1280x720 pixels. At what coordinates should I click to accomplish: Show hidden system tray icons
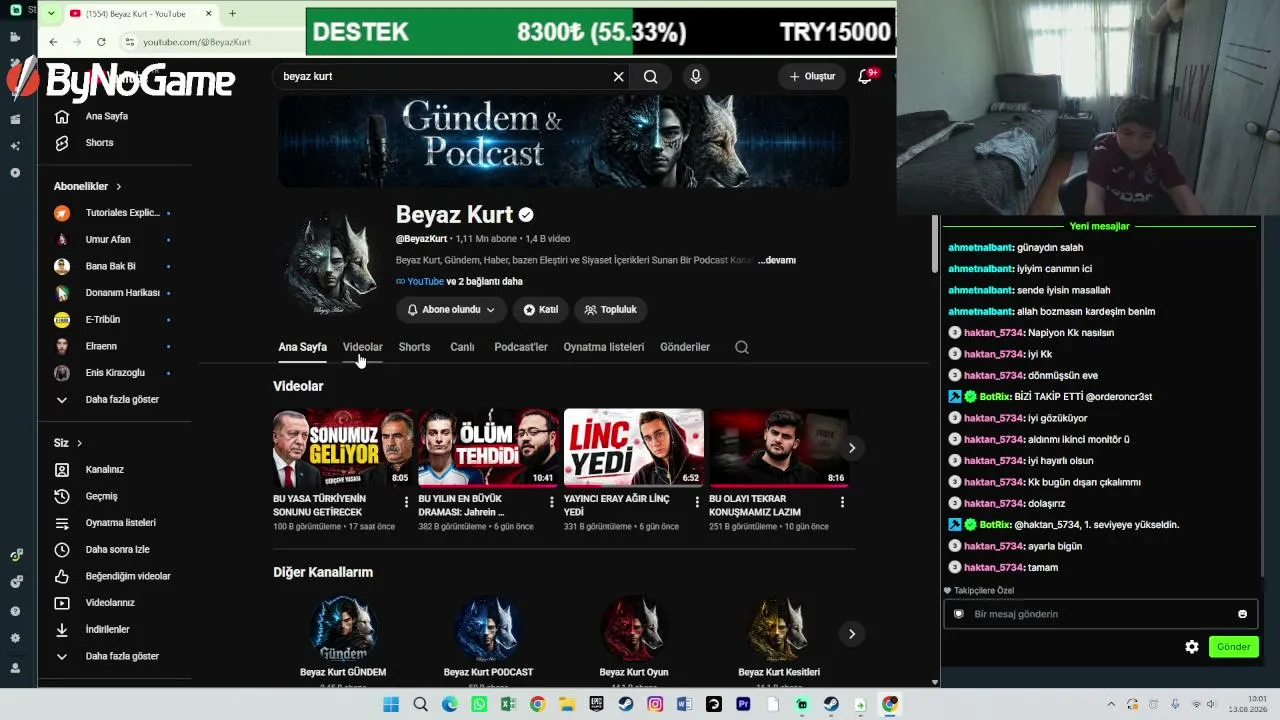pyautogui.click(x=1111, y=704)
